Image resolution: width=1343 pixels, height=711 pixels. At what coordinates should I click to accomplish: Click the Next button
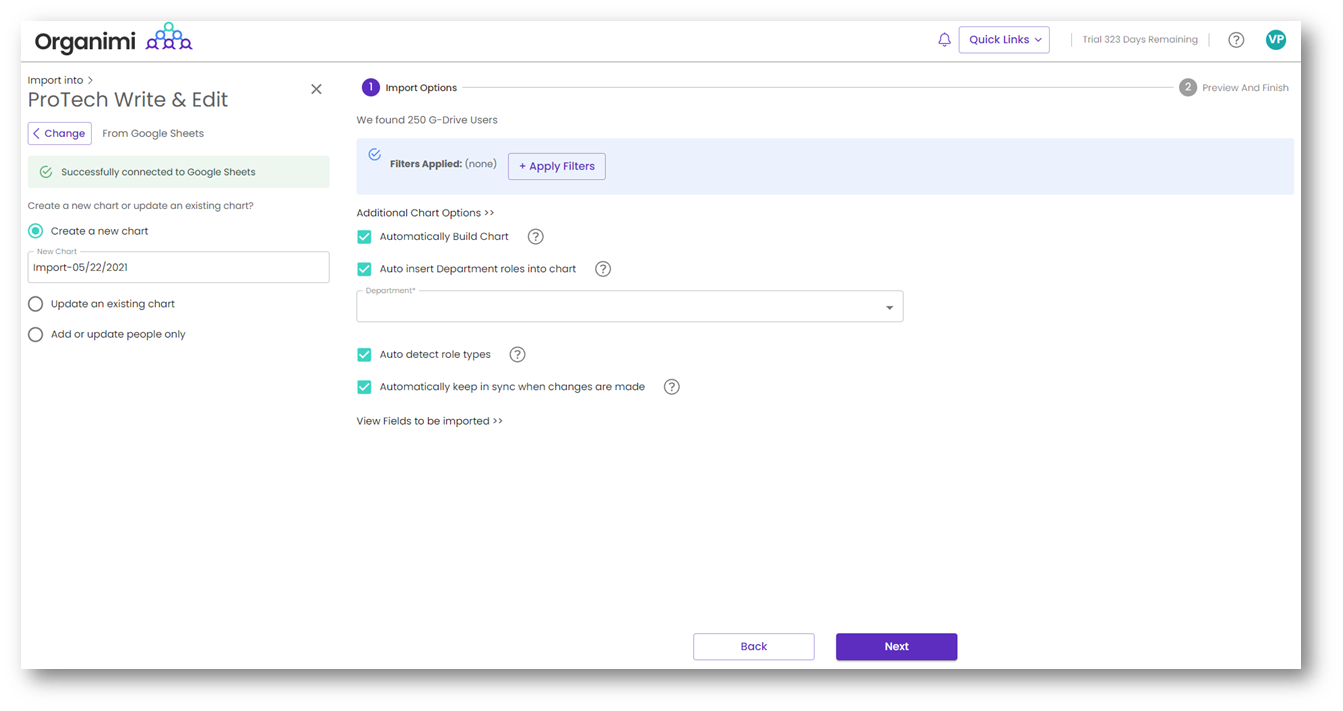[896, 647]
